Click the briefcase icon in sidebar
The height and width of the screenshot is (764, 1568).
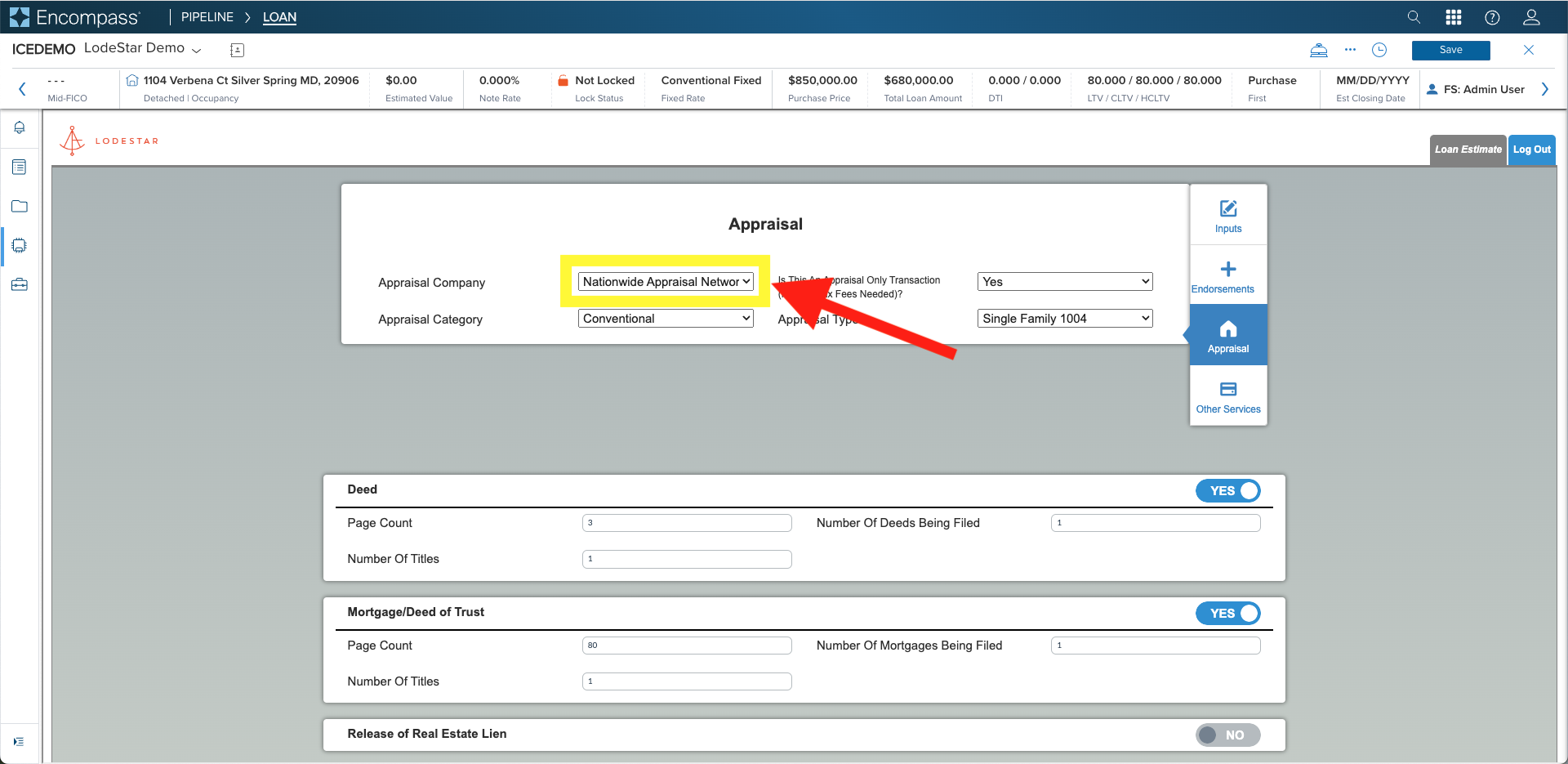20,284
